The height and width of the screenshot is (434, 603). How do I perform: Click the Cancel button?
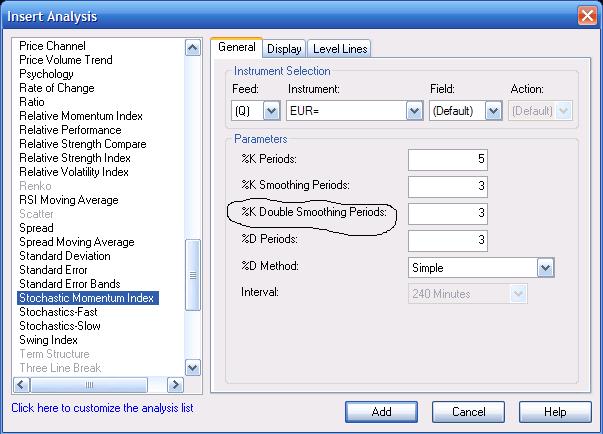click(x=468, y=412)
